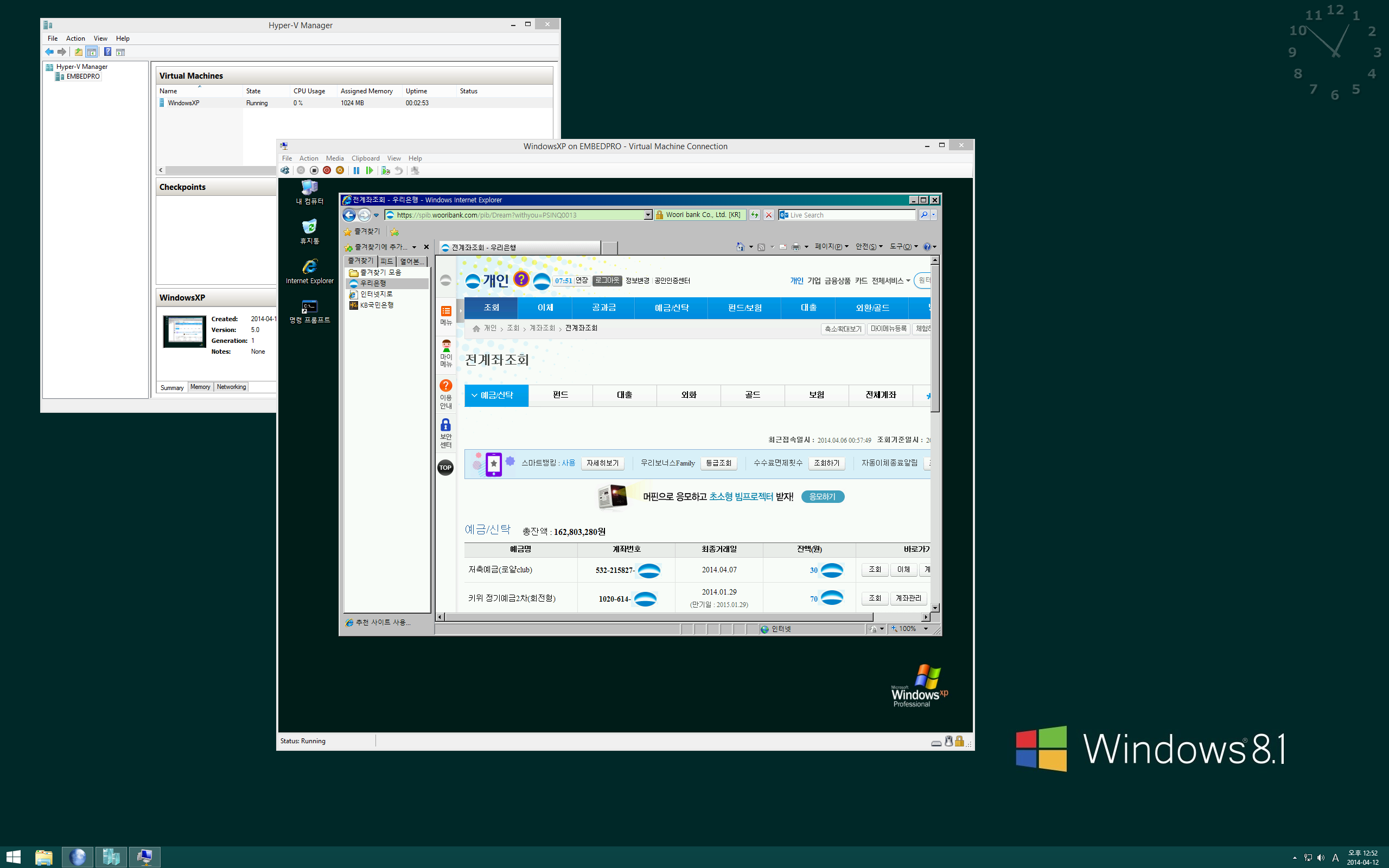Select the Recycle Bin (휴지통) icon in VM desktop

click(x=309, y=232)
